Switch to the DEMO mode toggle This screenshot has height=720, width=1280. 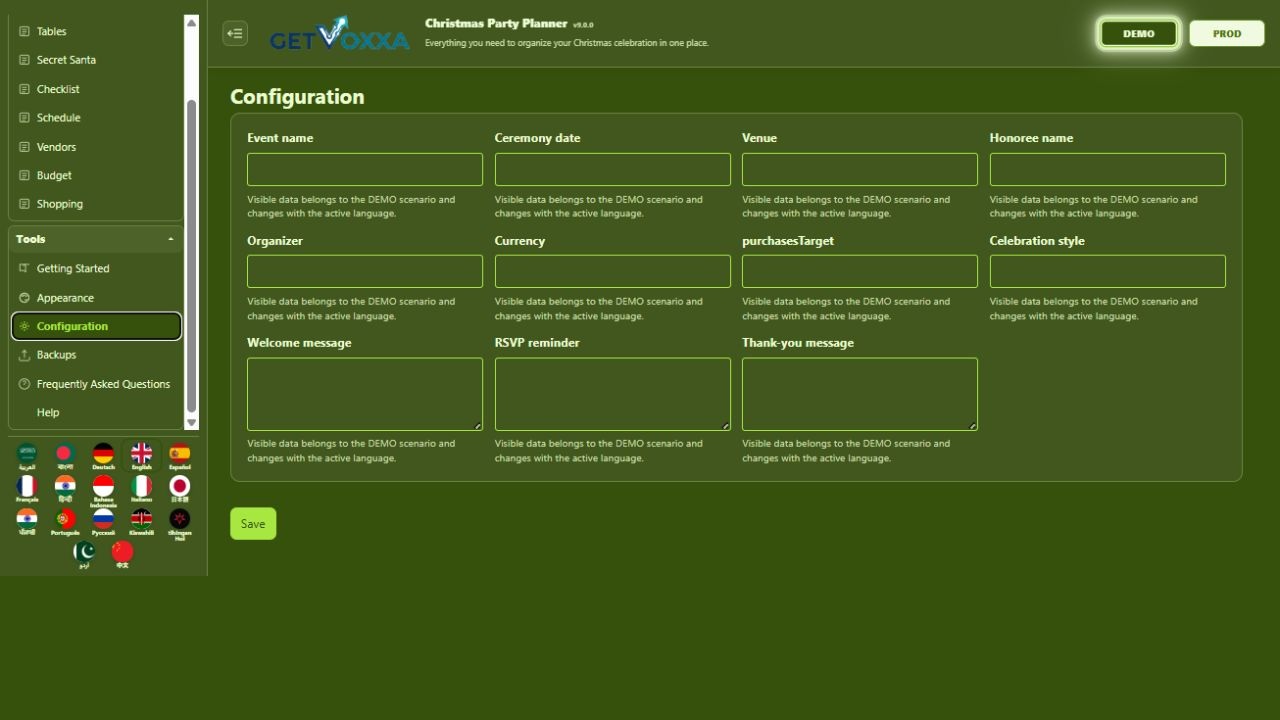1138,33
